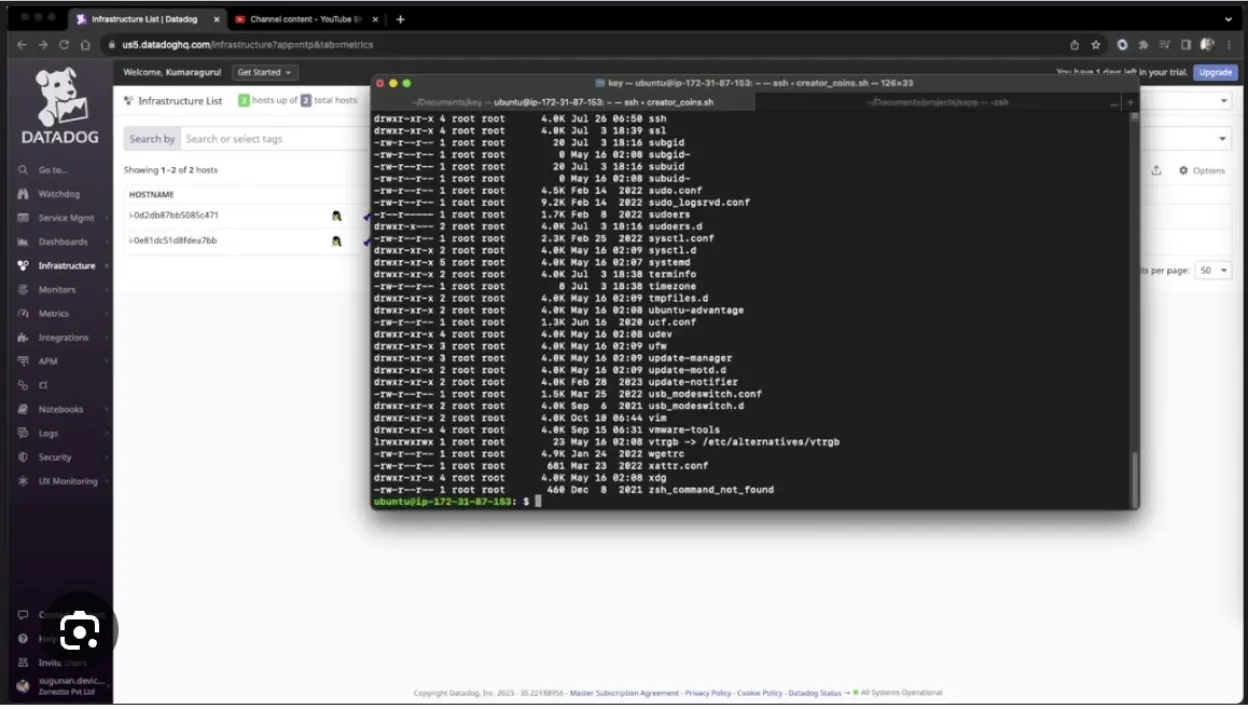This screenshot has height=710, width=1248.
Task: Click the Notebooks sidebar icon
Action: click(23, 409)
